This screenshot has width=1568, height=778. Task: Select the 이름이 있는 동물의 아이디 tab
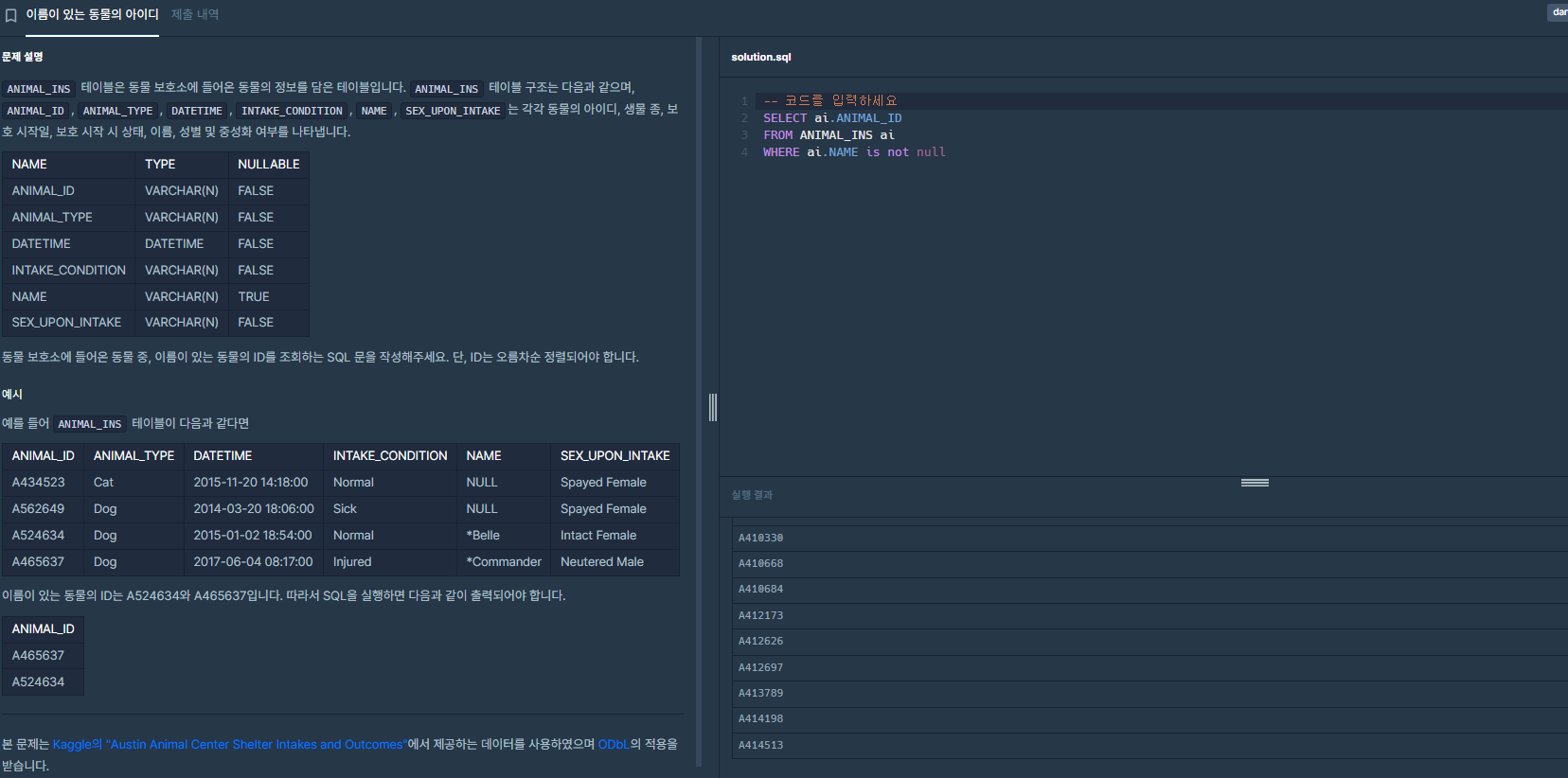92,14
